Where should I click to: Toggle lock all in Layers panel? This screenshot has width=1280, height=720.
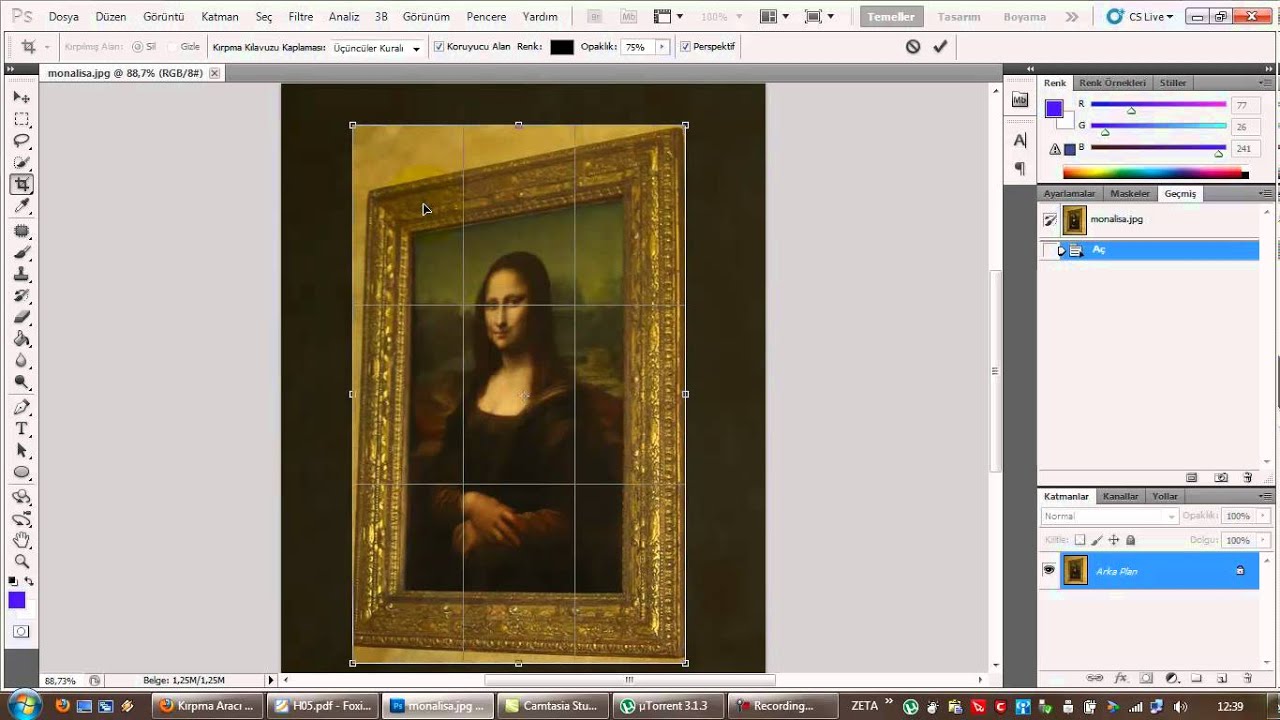click(x=1131, y=540)
